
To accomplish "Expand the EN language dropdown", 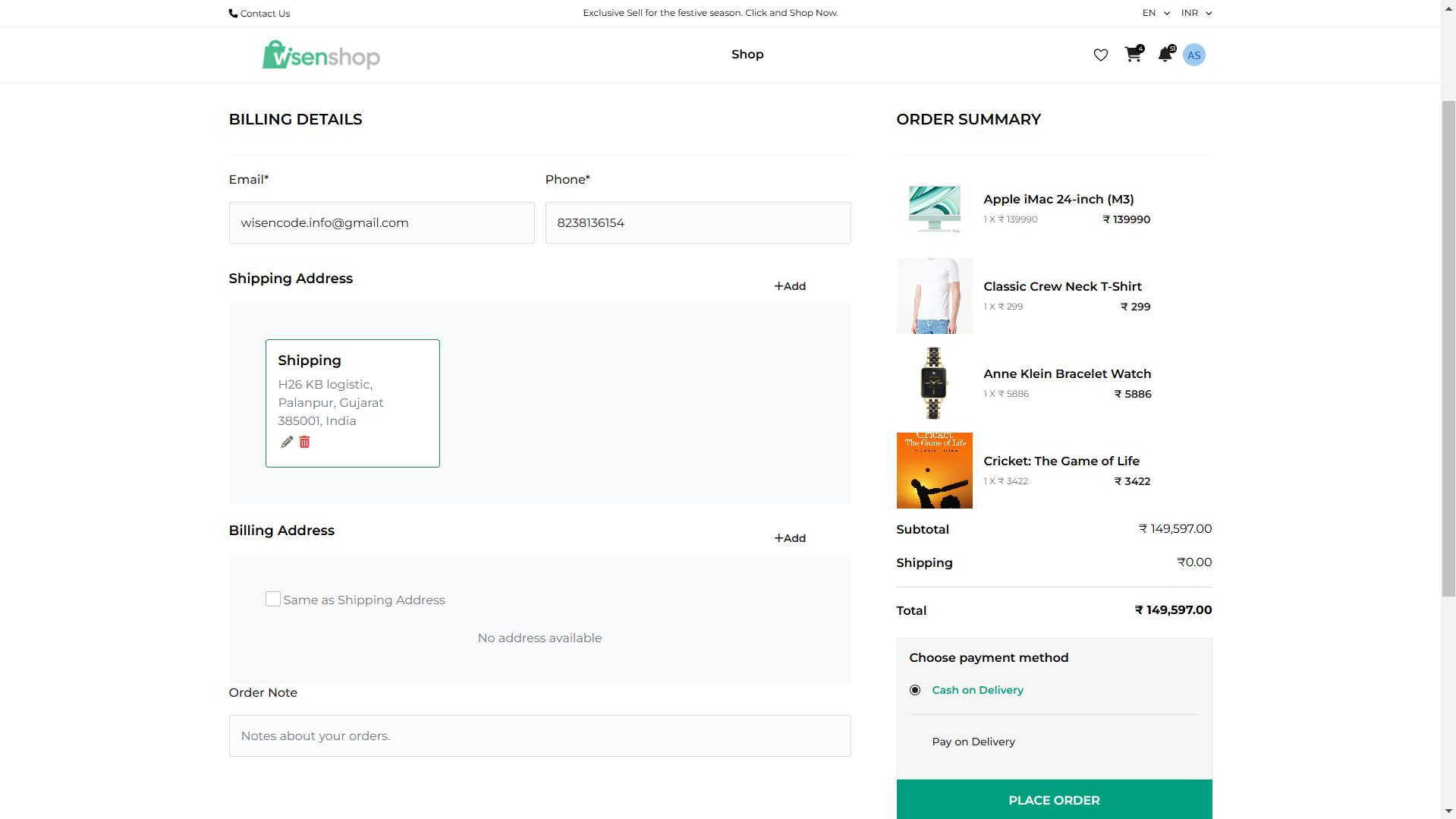I will point(1156,13).
